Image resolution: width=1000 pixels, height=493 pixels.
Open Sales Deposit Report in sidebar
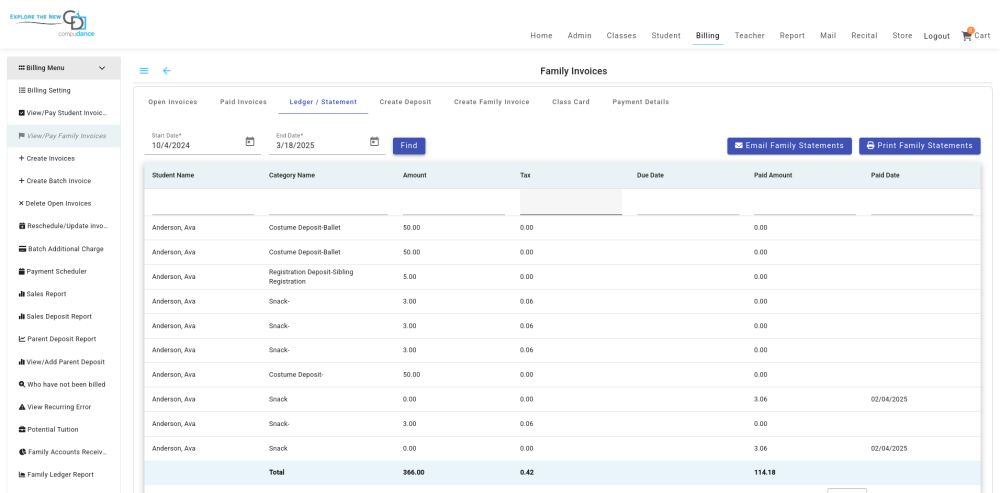point(55,316)
